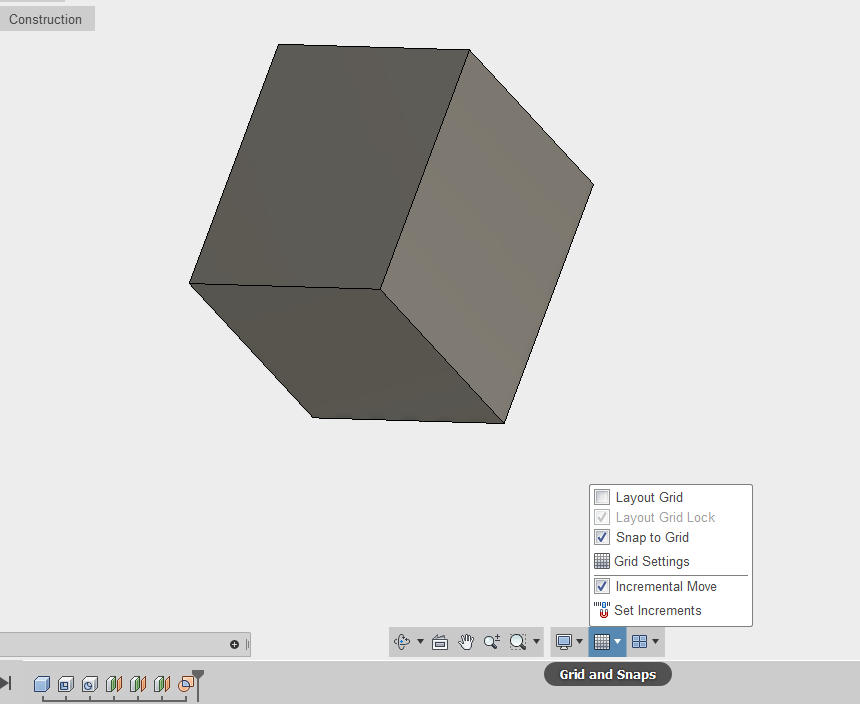Select the Pan tool
The image size is (860, 704).
point(466,641)
